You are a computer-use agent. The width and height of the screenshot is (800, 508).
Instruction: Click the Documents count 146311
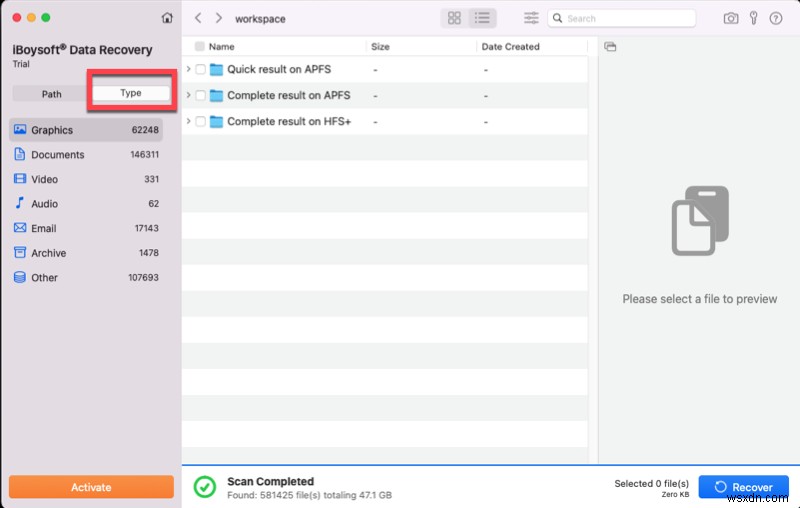(x=144, y=154)
